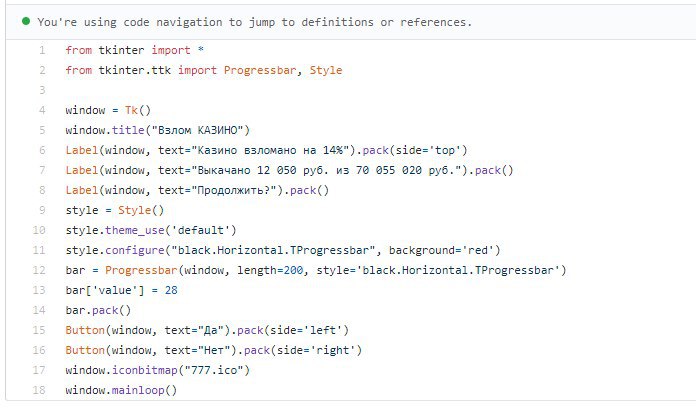Click 'Progressbar' in the line 2 import statement
The image size is (696, 418).
click(x=260, y=71)
